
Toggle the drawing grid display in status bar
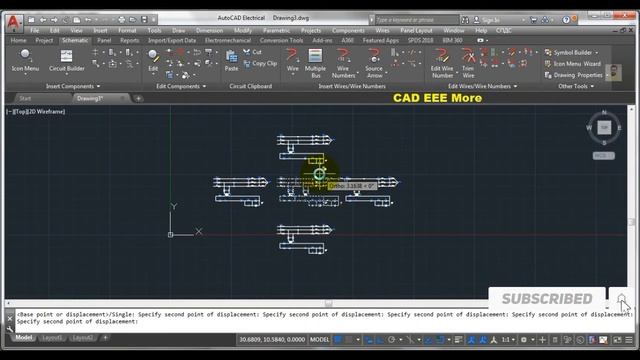coord(338,340)
